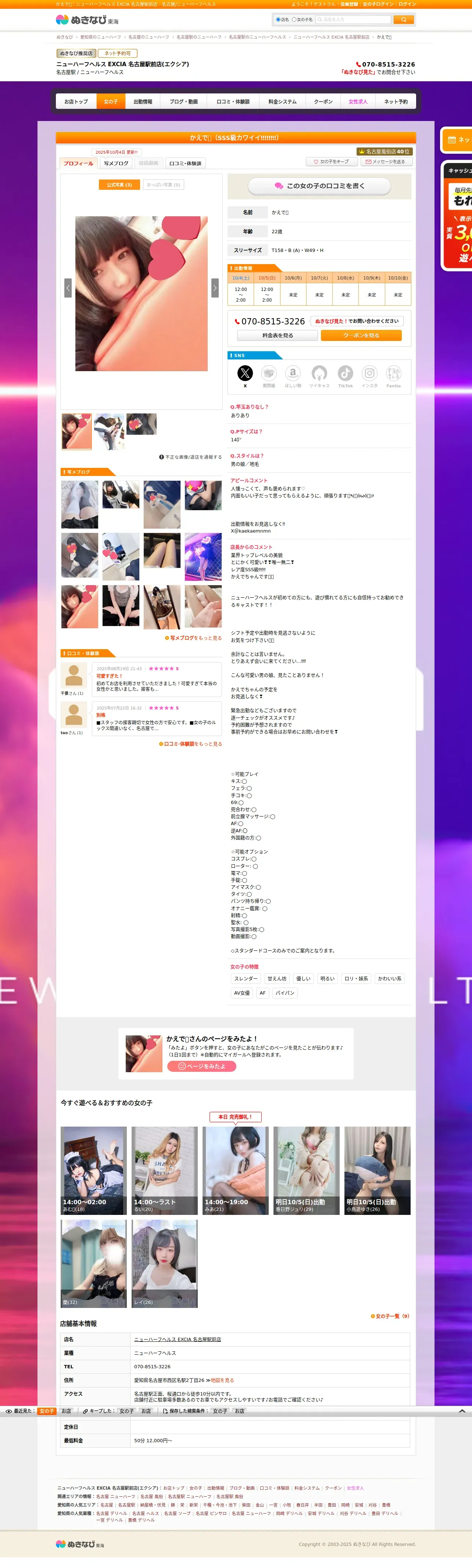The image size is (472, 1568).
Task: Open the 春日野ジュリ(29) girl card
Action: coord(307,1170)
